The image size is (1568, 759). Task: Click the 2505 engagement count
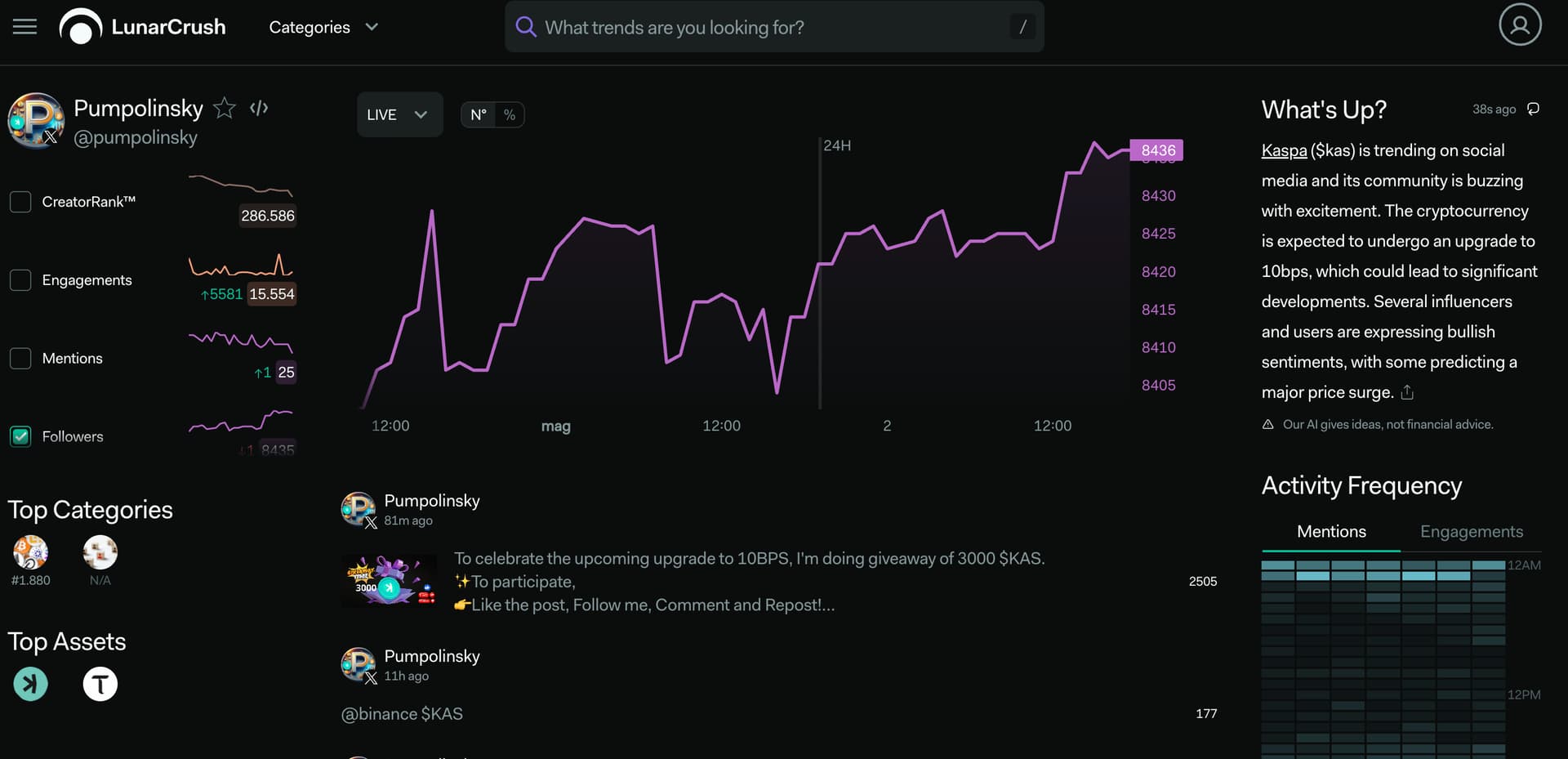pos(1203,582)
